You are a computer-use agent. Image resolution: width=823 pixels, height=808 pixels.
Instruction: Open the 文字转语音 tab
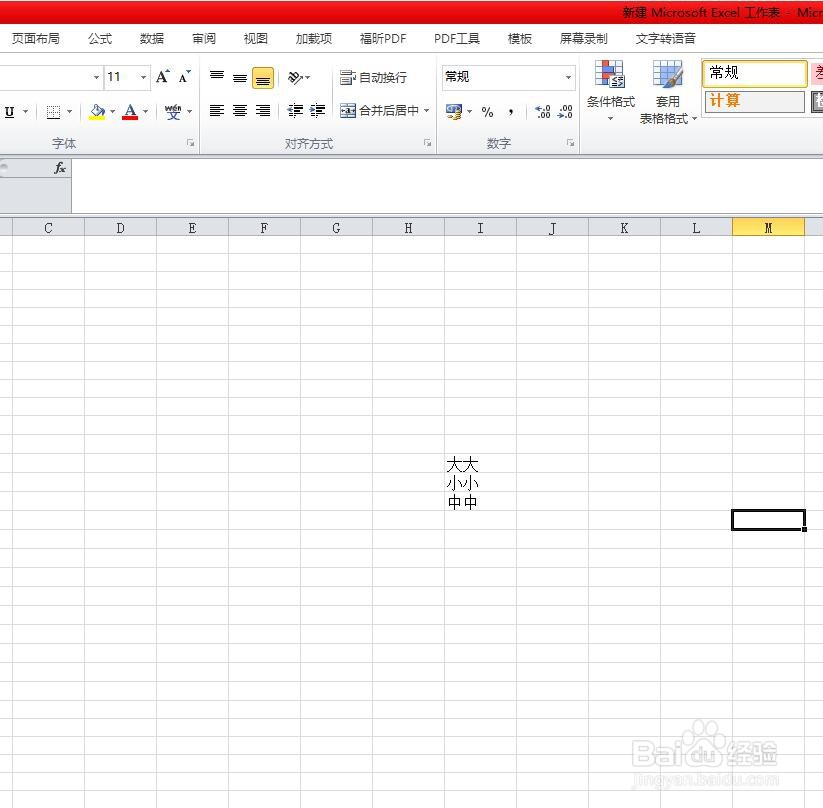pyautogui.click(x=666, y=38)
